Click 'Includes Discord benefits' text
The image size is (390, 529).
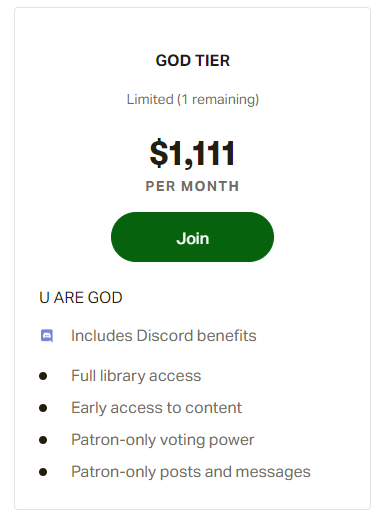point(164,336)
